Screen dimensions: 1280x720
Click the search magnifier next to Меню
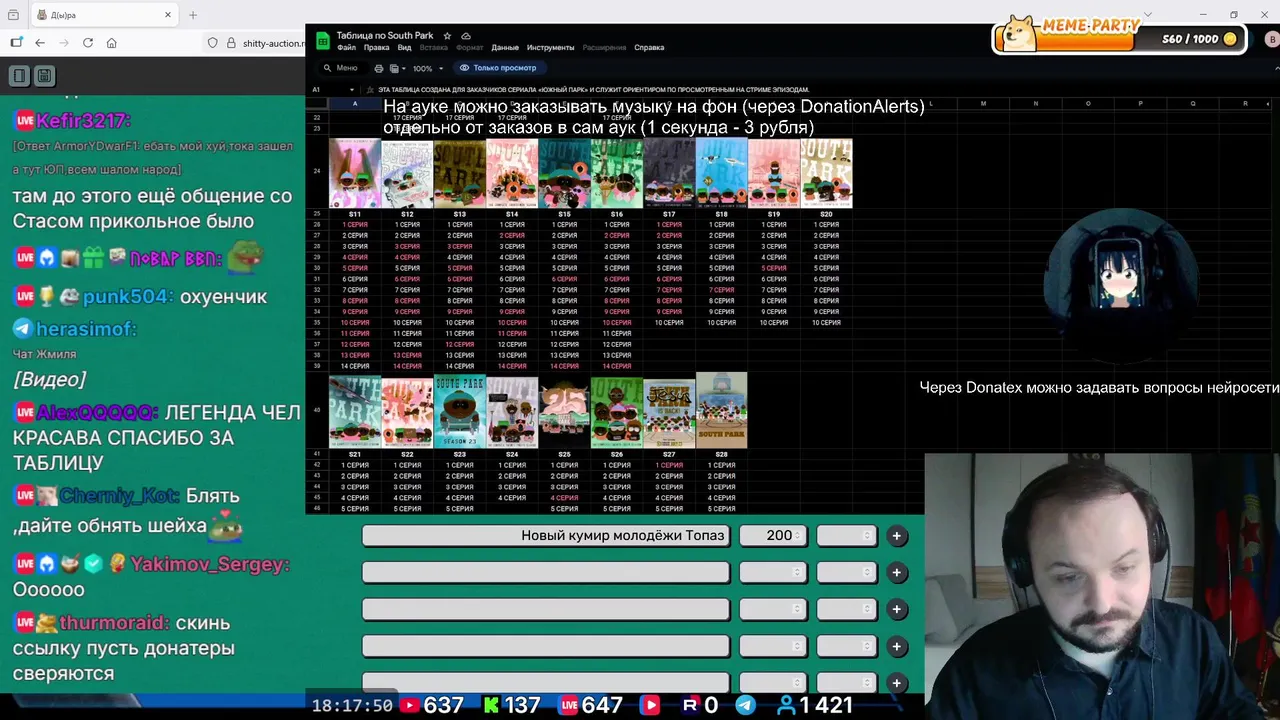click(327, 68)
